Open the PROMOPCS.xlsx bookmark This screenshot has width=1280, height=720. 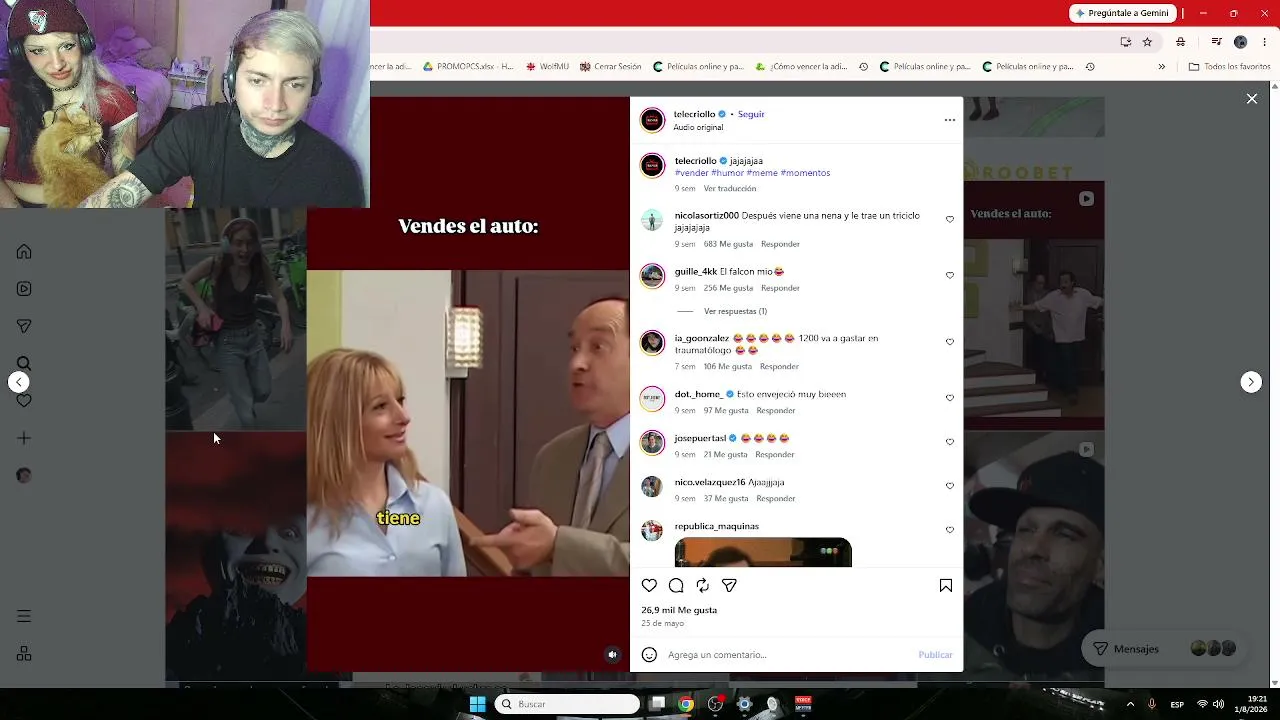467,67
